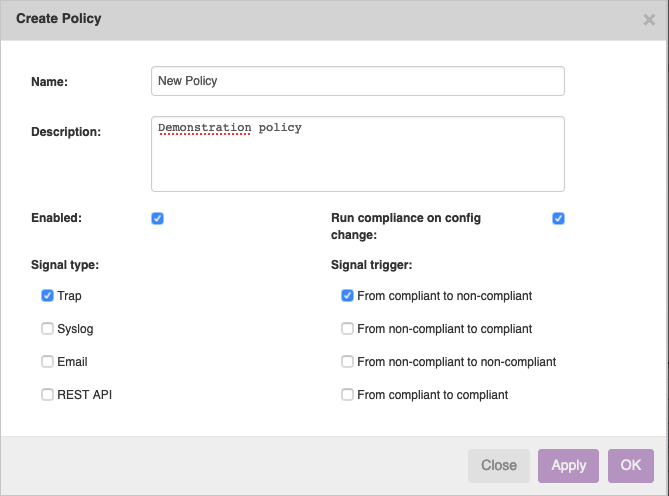
Task: Uncheck From compliant to non-compliant trigger
Action: [347, 296]
